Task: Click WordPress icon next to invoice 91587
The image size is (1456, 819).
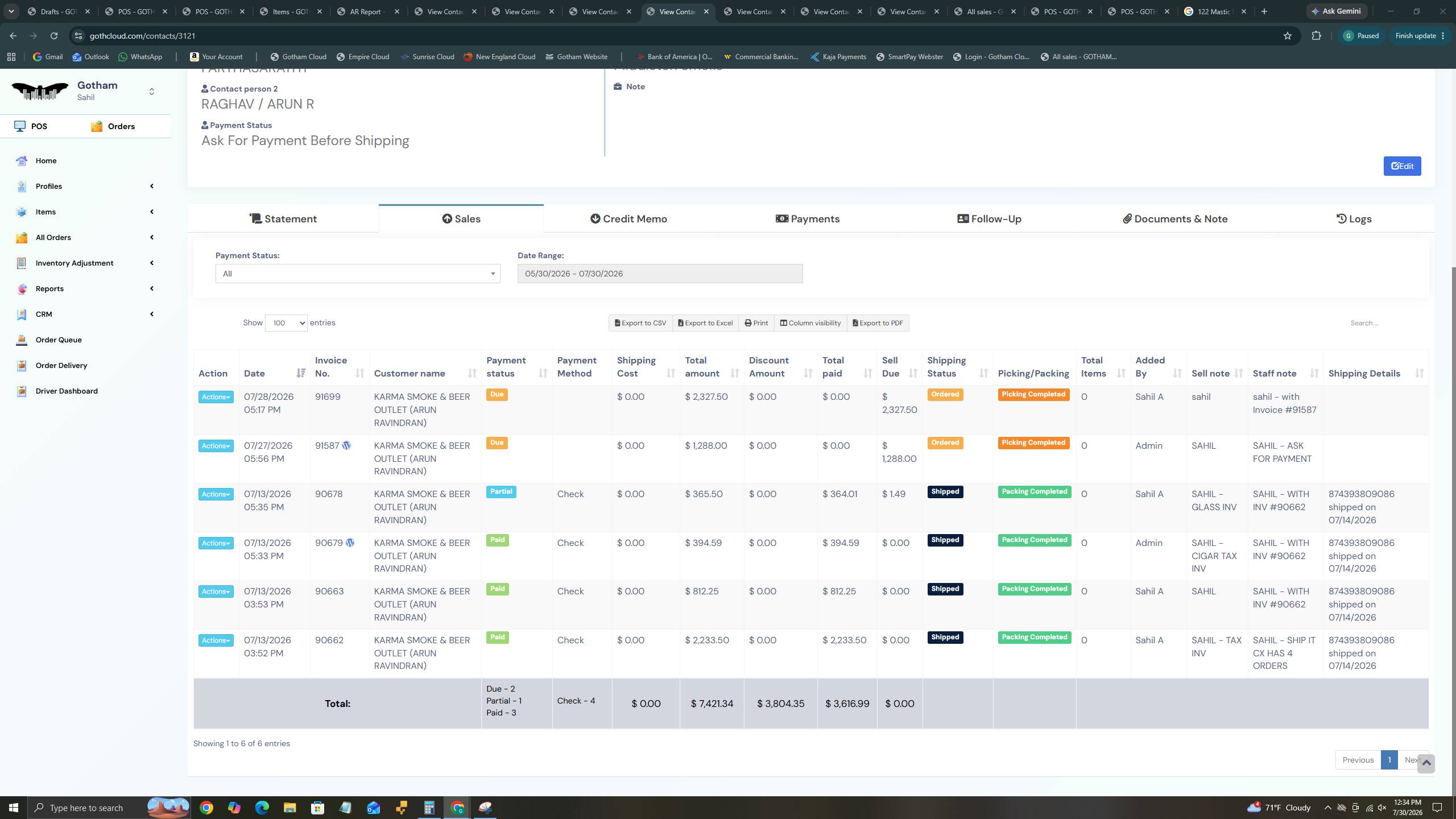Action: [346, 445]
